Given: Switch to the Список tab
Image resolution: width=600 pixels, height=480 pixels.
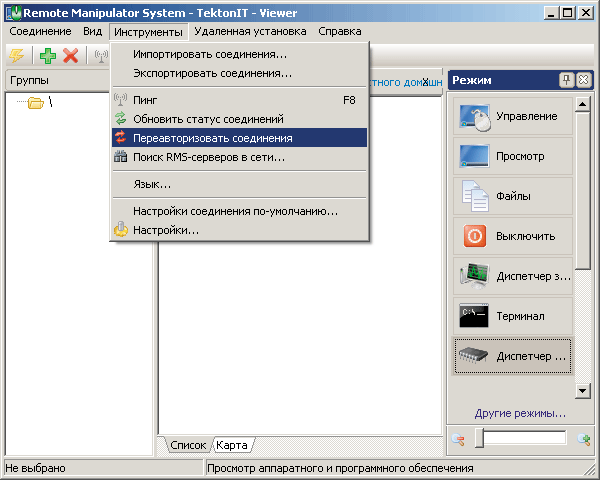Looking at the screenshot, I should pos(188,445).
